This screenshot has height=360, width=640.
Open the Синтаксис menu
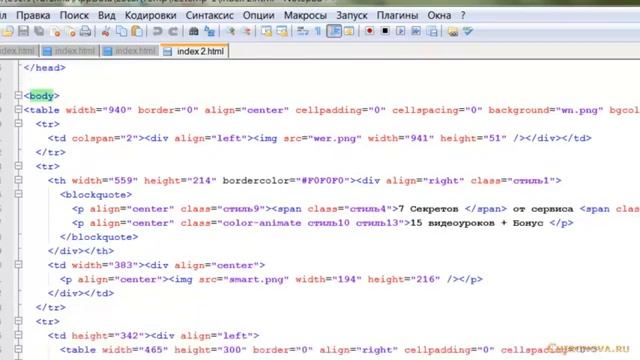tap(209, 16)
